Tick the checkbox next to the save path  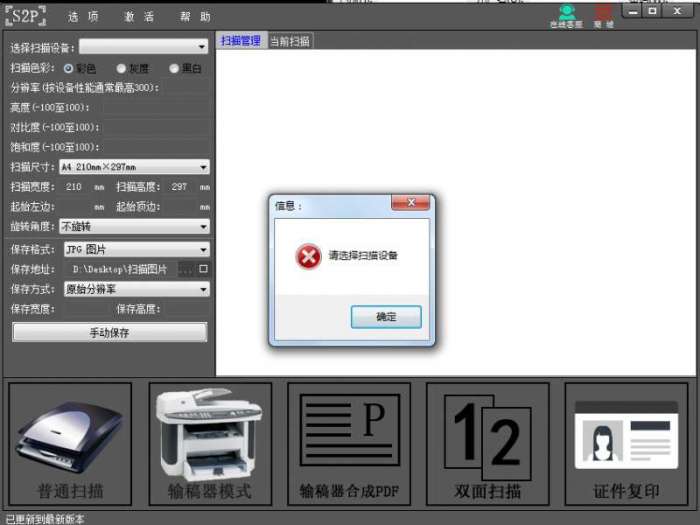pos(204,269)
